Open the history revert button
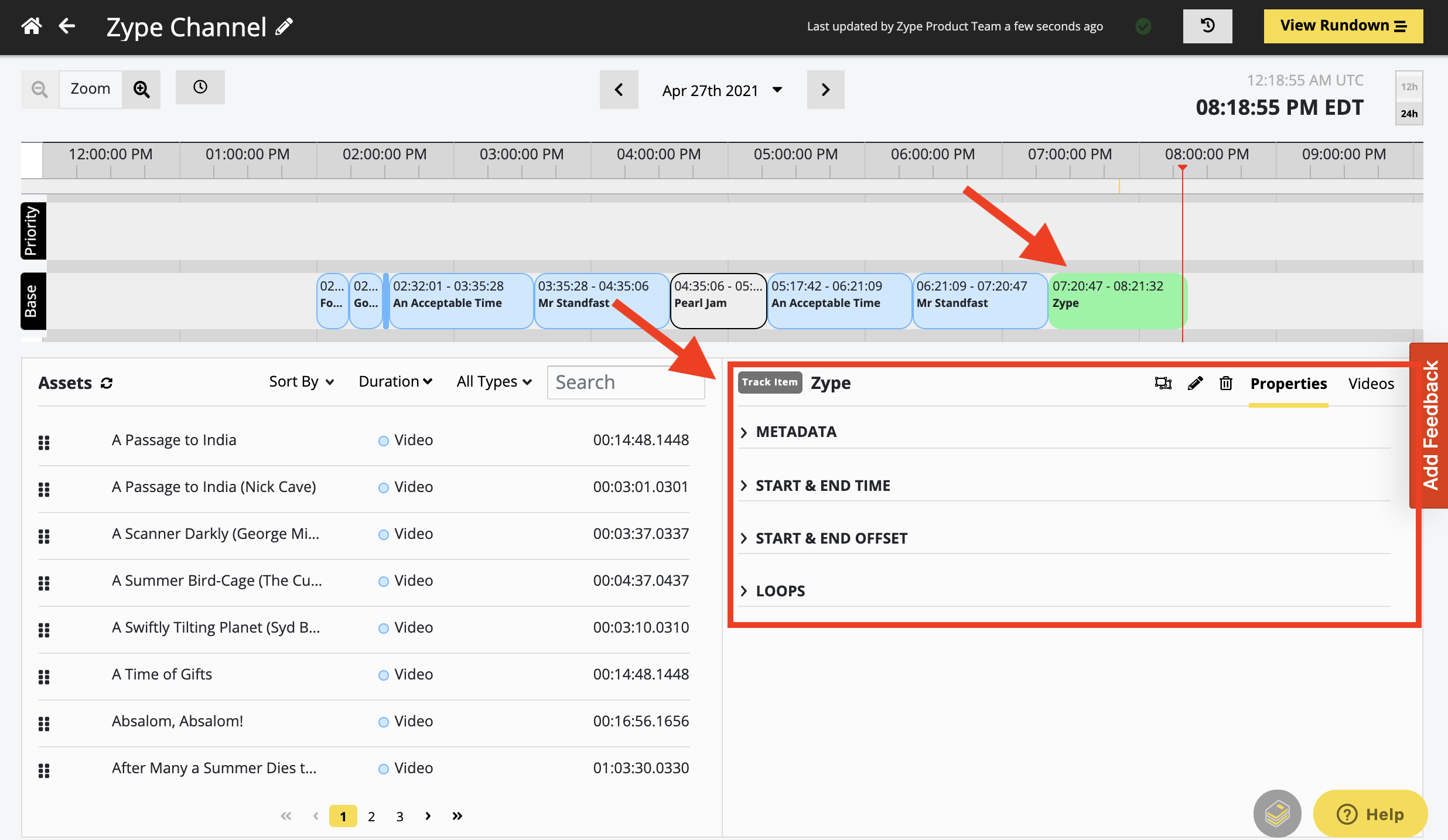 [1207, 26]
